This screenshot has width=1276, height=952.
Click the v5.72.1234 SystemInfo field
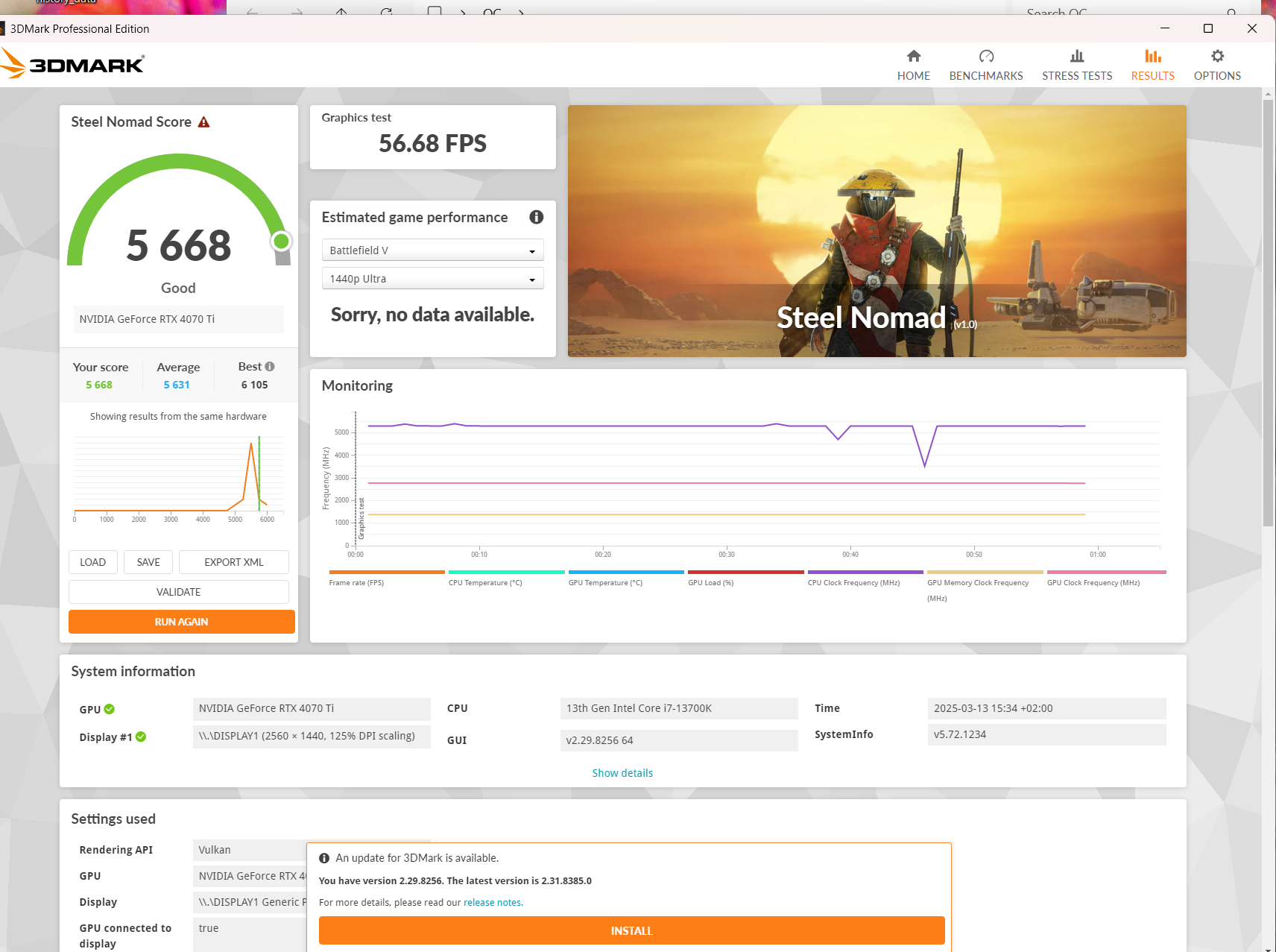click(x=1046, y=734)
